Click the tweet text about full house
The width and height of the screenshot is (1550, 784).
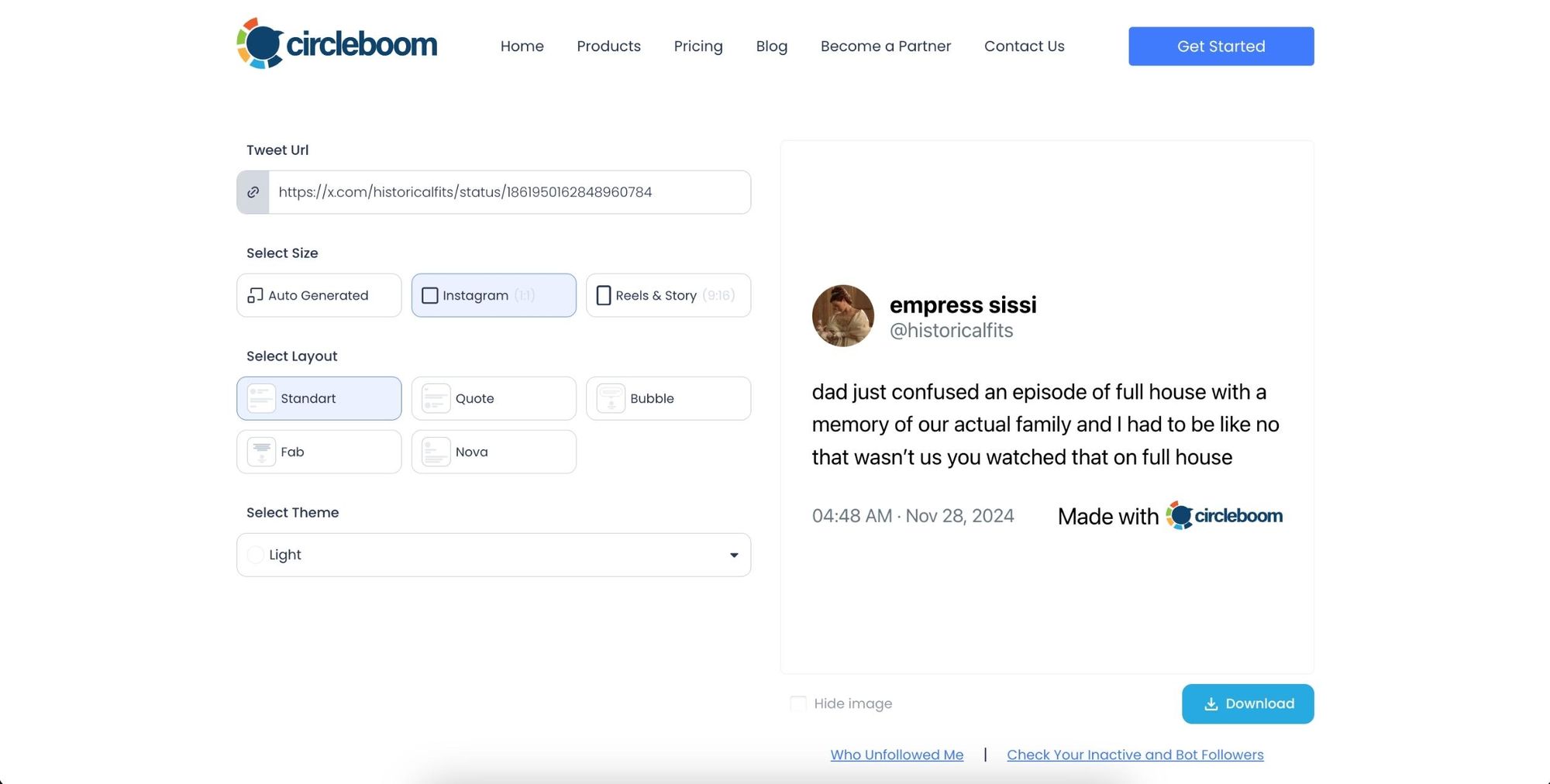click(1045, 425)
